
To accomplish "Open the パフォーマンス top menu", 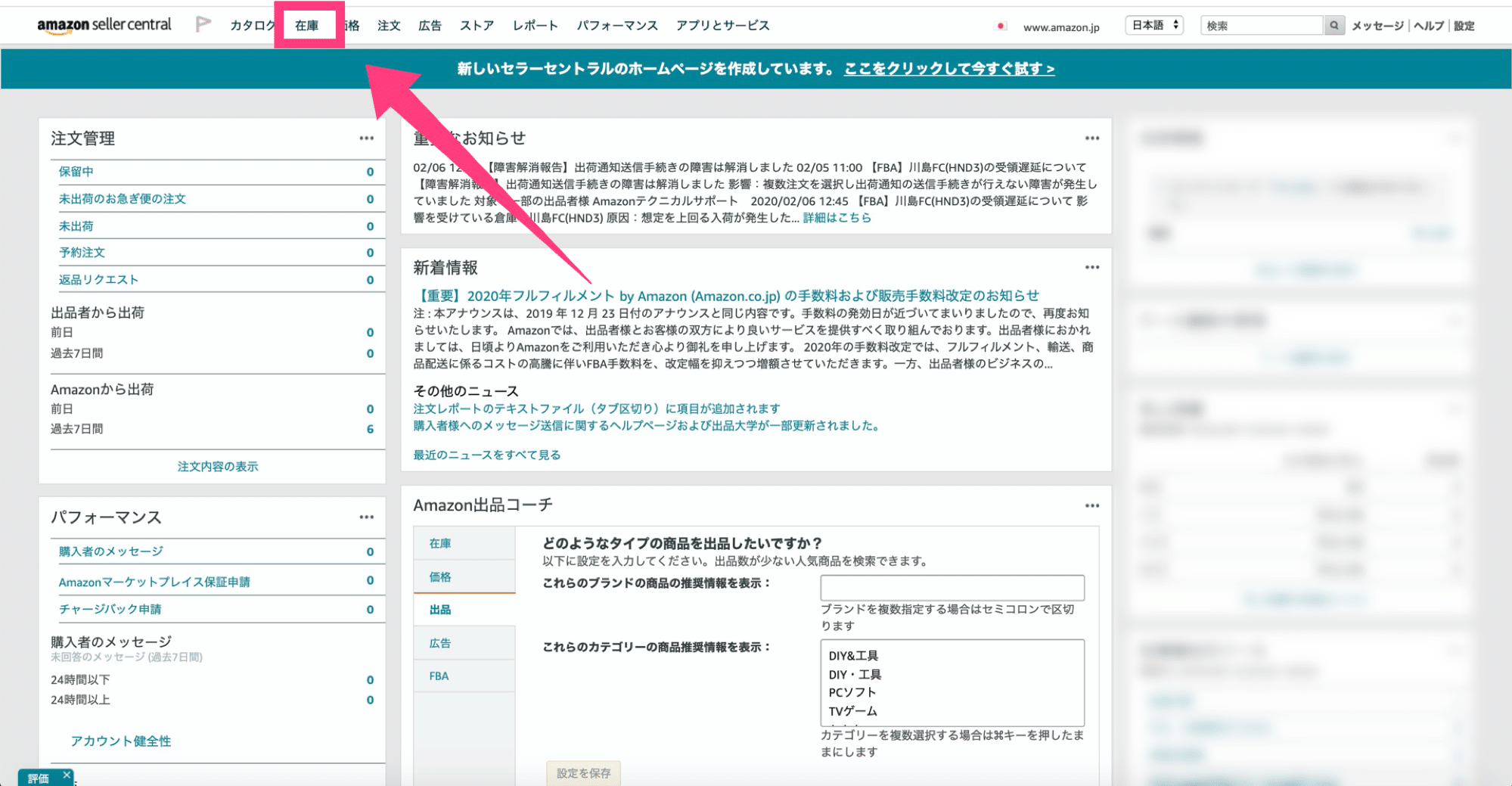I will (x=617, y=26).
